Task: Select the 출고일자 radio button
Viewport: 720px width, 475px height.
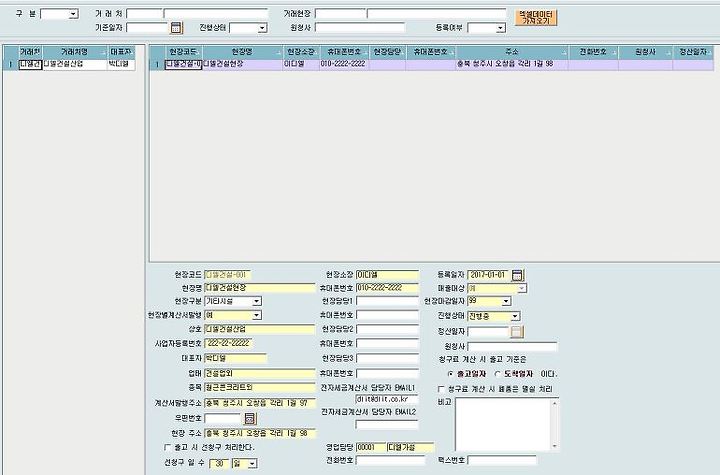Action: coord(450,374)
